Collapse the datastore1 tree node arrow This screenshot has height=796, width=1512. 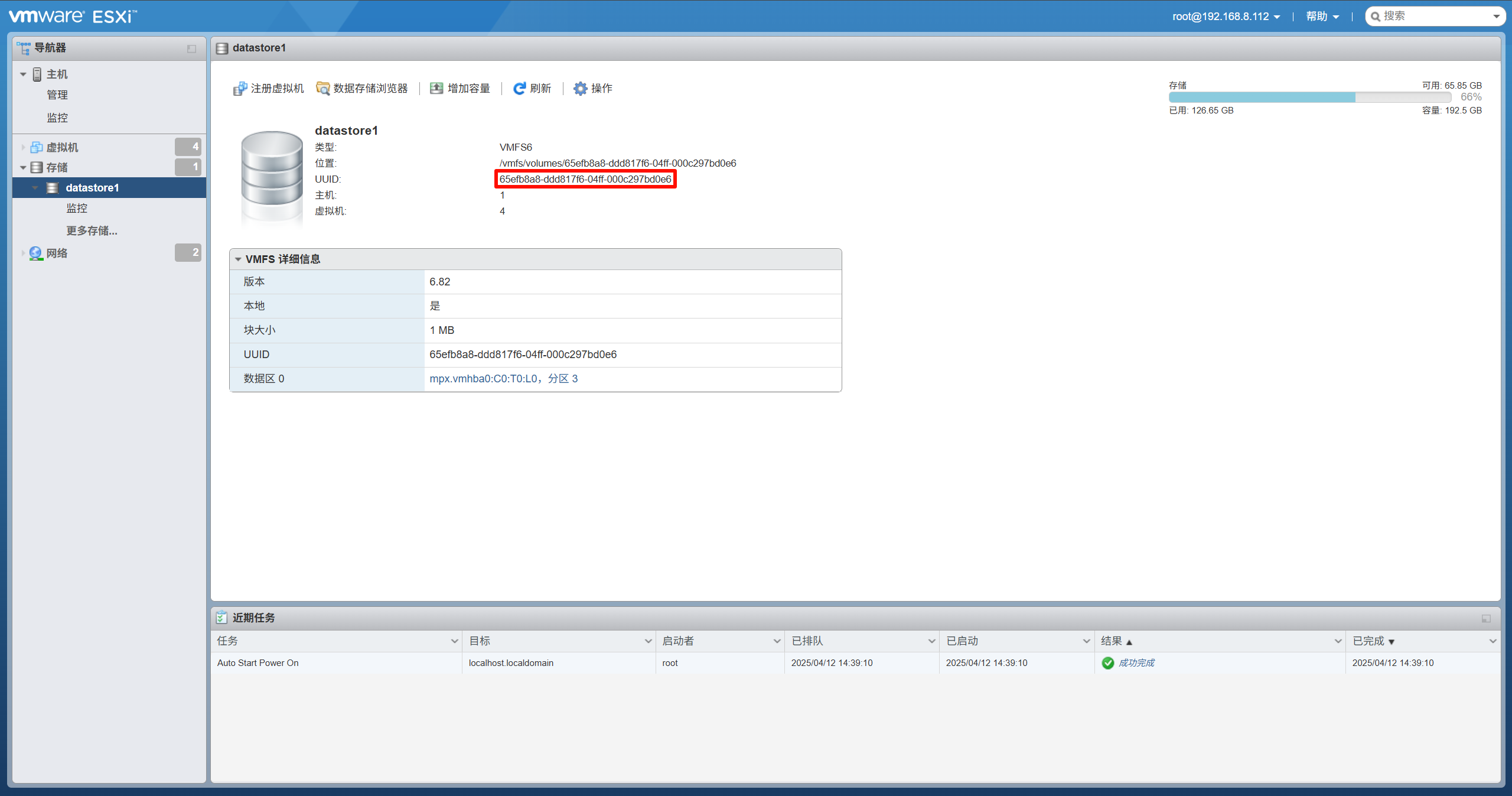(35, 188)
